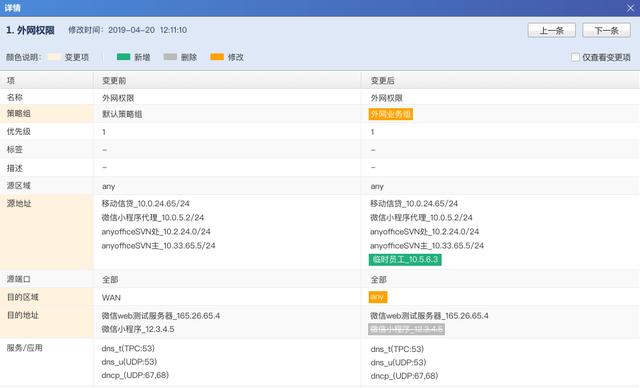
Task: Click the 源区域 row label
Action: 19,186
